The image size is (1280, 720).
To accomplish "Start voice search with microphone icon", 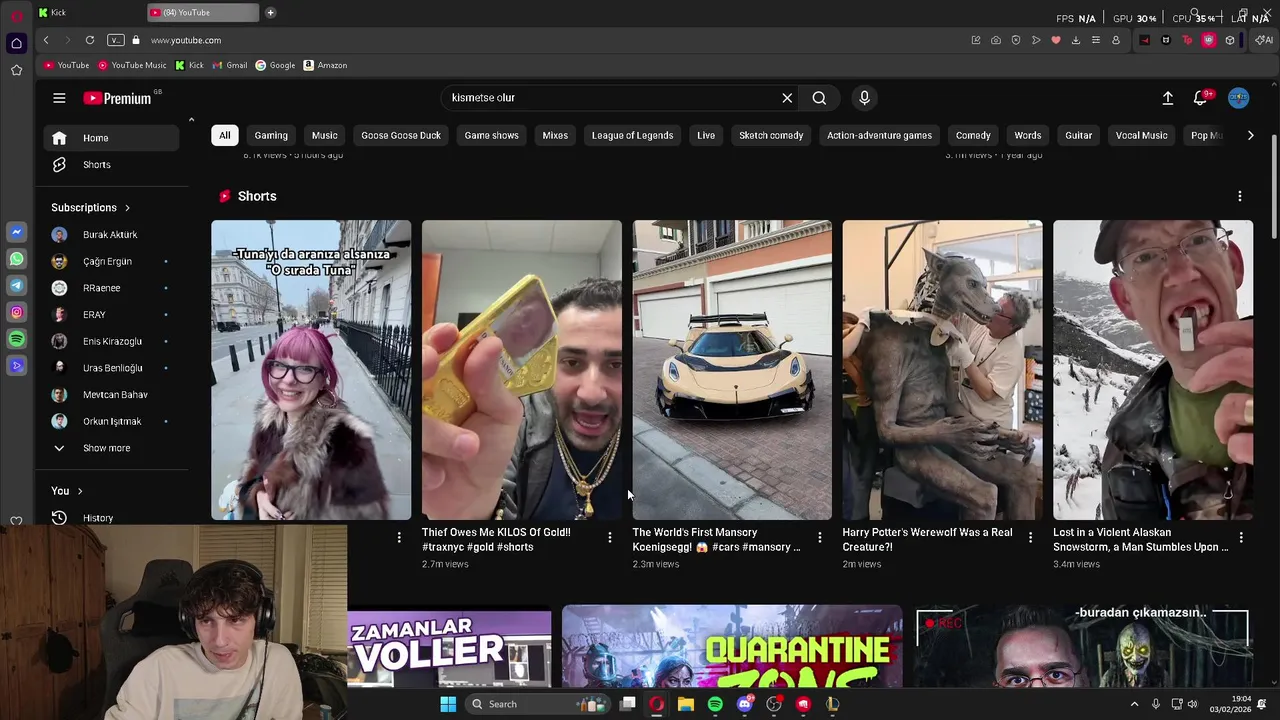I will tap(865, 98).
